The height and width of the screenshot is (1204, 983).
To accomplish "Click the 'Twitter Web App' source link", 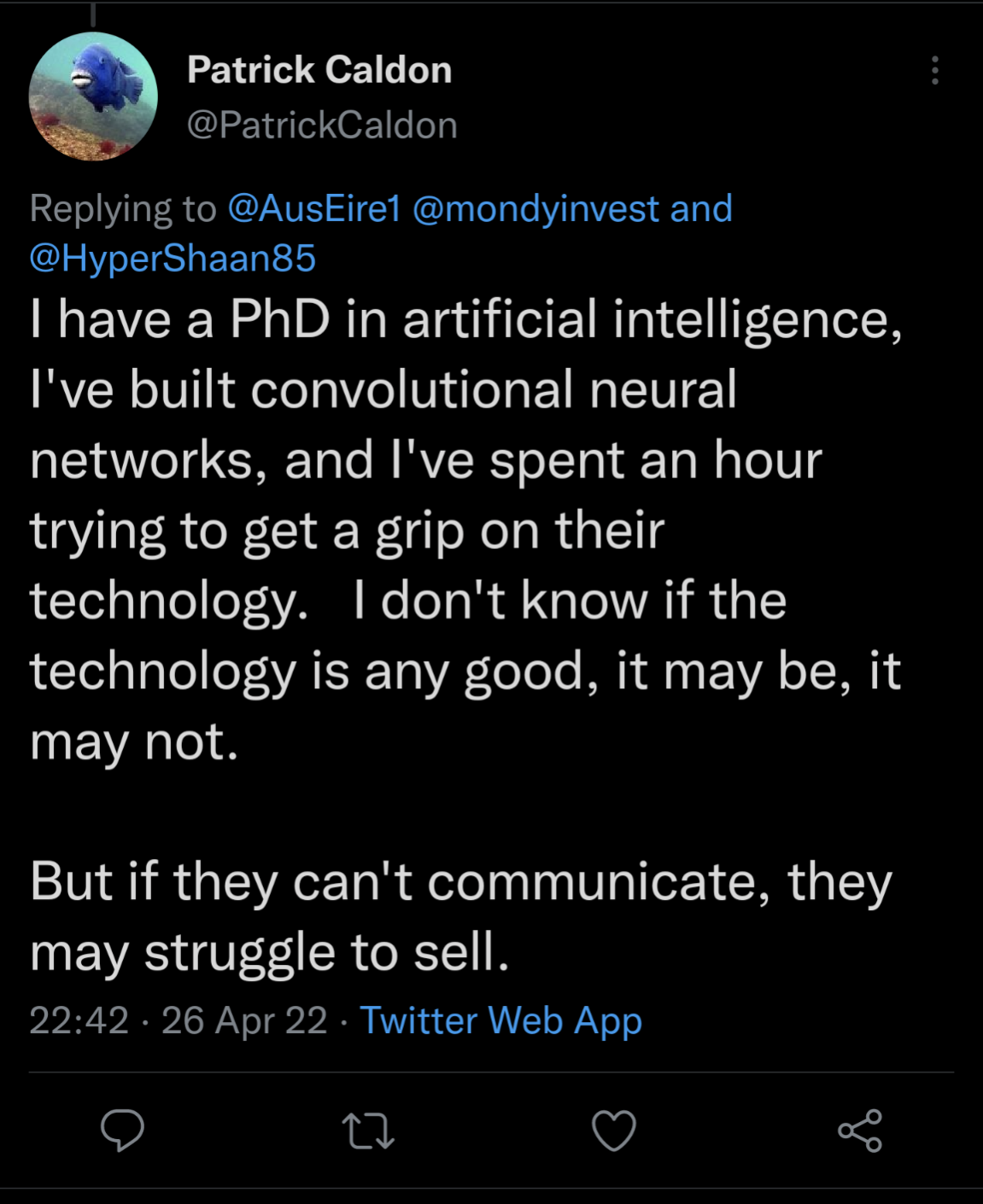I will pyautogui.click(x=500, y=1020).
